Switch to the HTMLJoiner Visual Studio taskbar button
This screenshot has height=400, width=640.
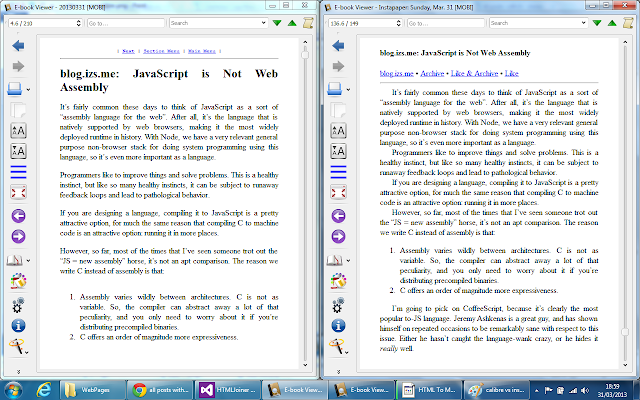click(227, 390)
